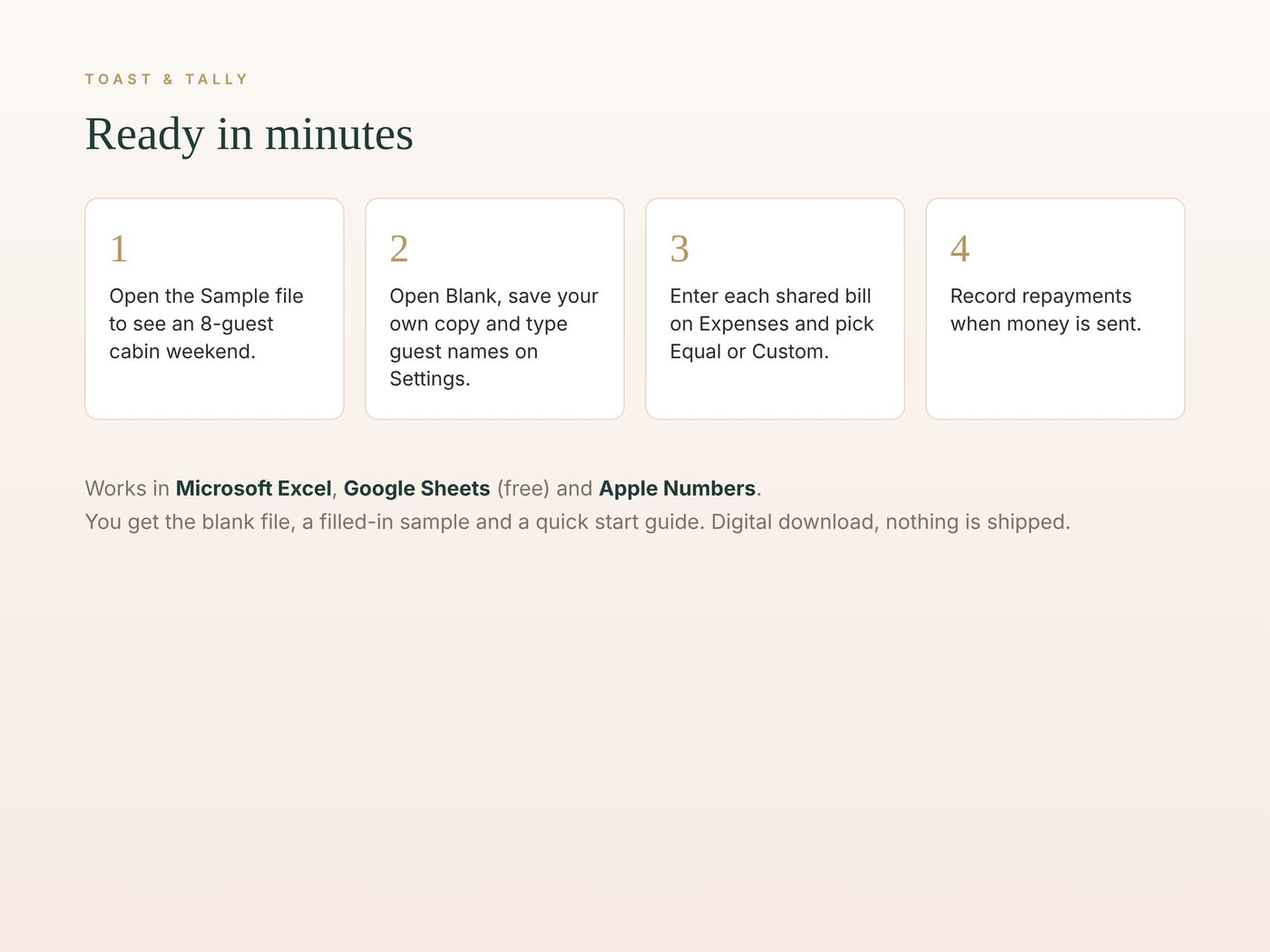1270x952 pixels.
Task: Select the 'Ready in minutes' heading
Action: (x=249, y=134)
